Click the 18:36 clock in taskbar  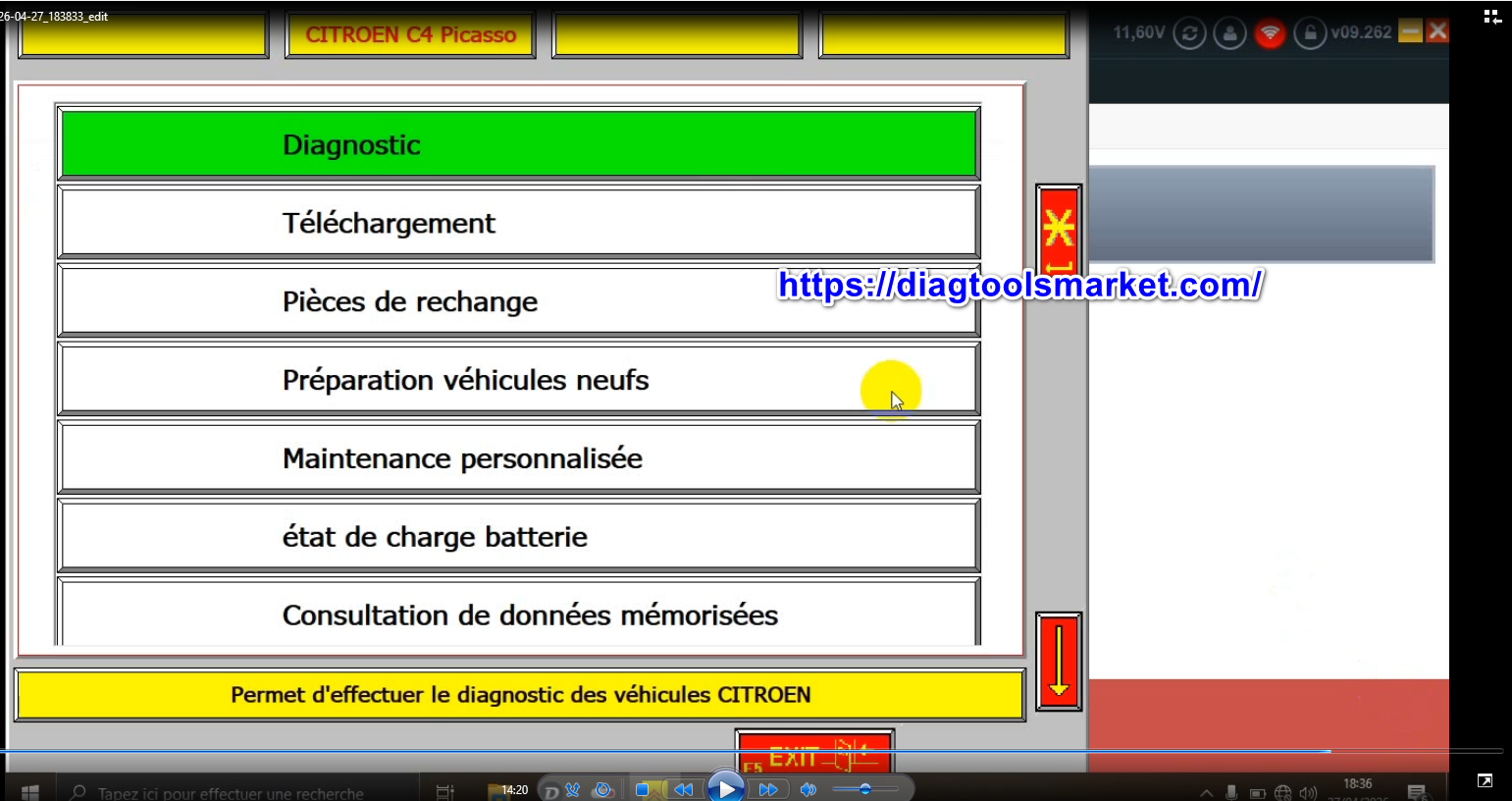(1358, 783)
